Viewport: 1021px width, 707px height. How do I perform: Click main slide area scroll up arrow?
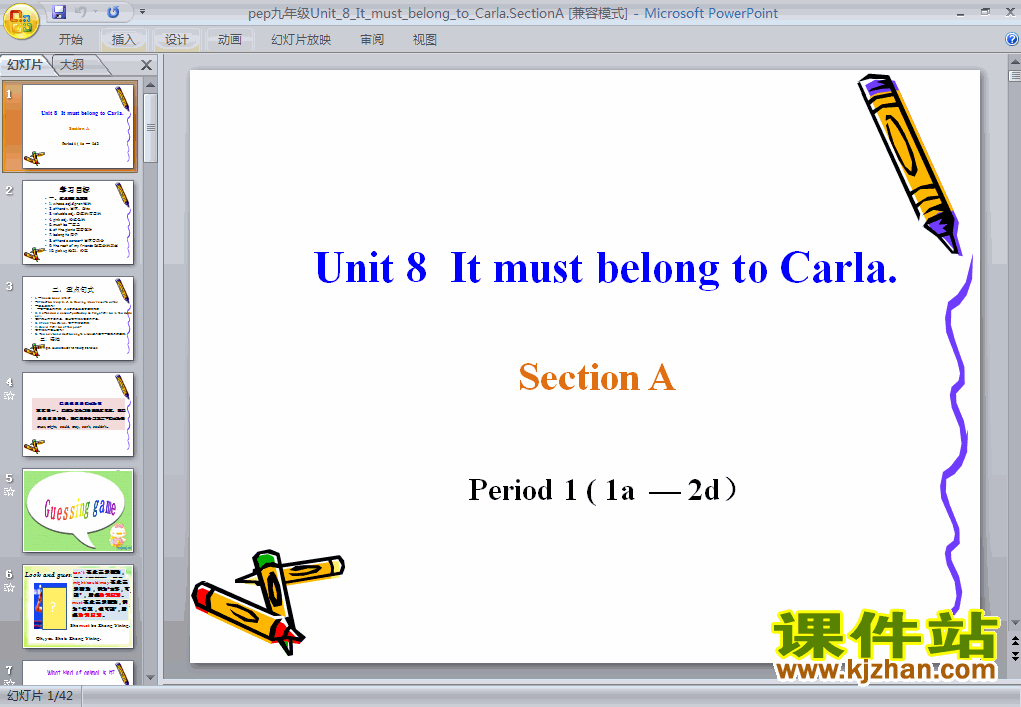(x=1014, y=61)
